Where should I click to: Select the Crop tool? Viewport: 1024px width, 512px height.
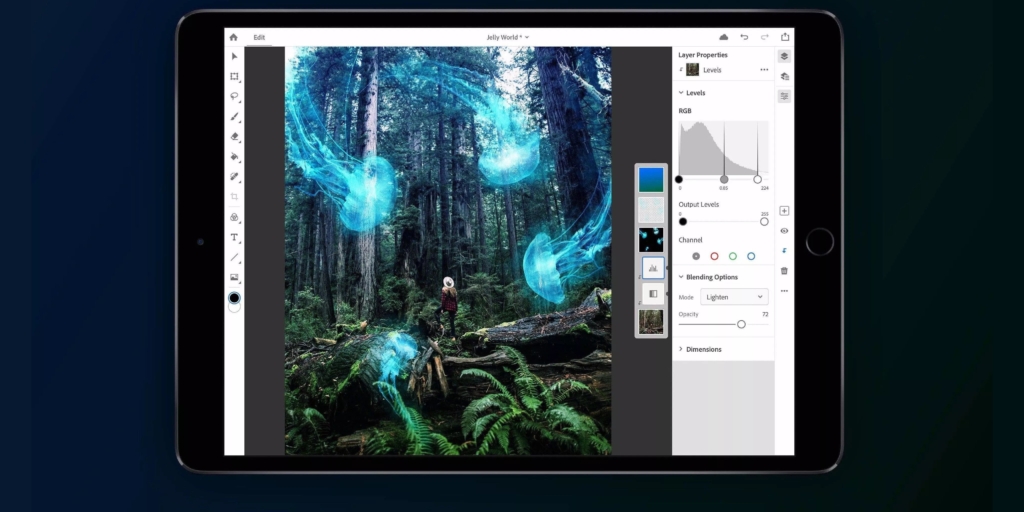point(234,197)
